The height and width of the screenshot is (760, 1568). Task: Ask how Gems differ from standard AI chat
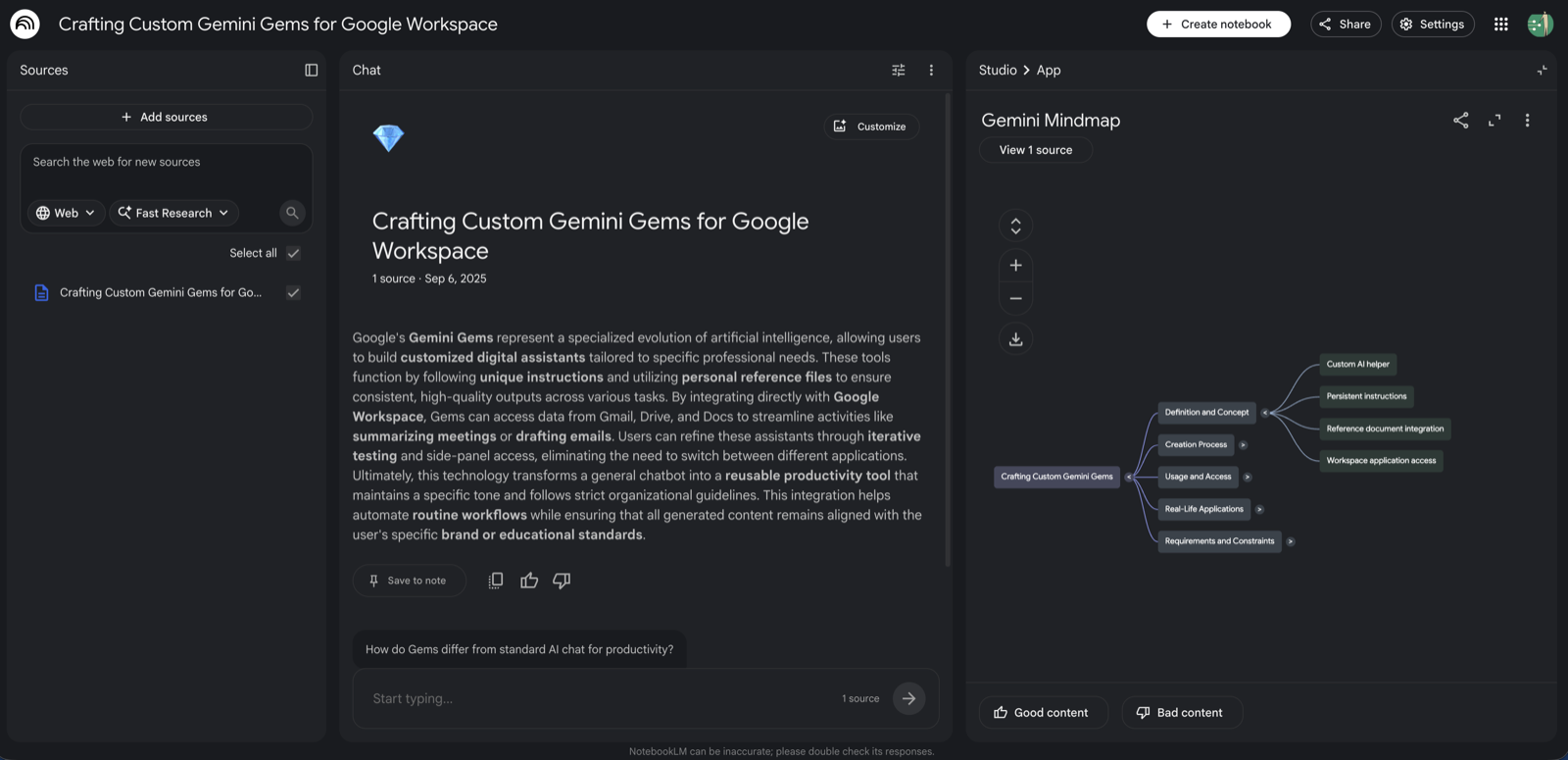519,649
